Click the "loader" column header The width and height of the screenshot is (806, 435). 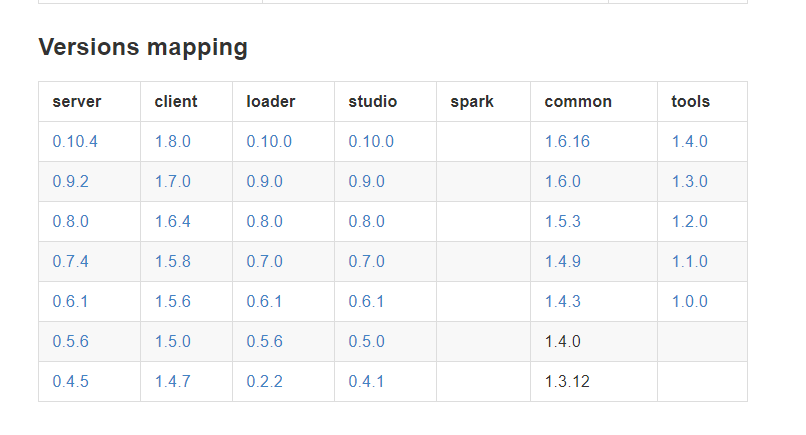point(271,102)
